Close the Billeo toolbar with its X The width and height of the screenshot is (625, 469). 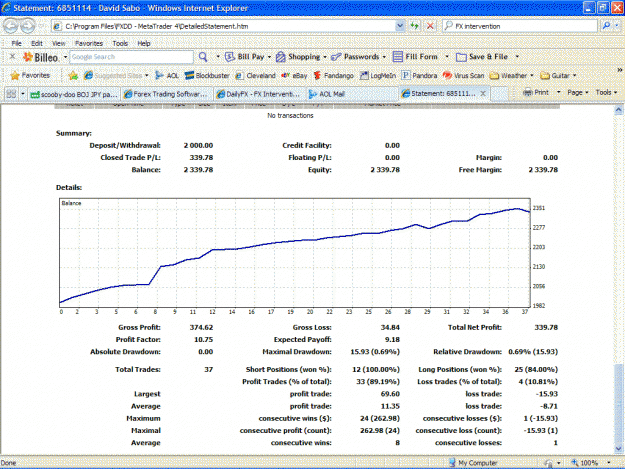(12, 57)
